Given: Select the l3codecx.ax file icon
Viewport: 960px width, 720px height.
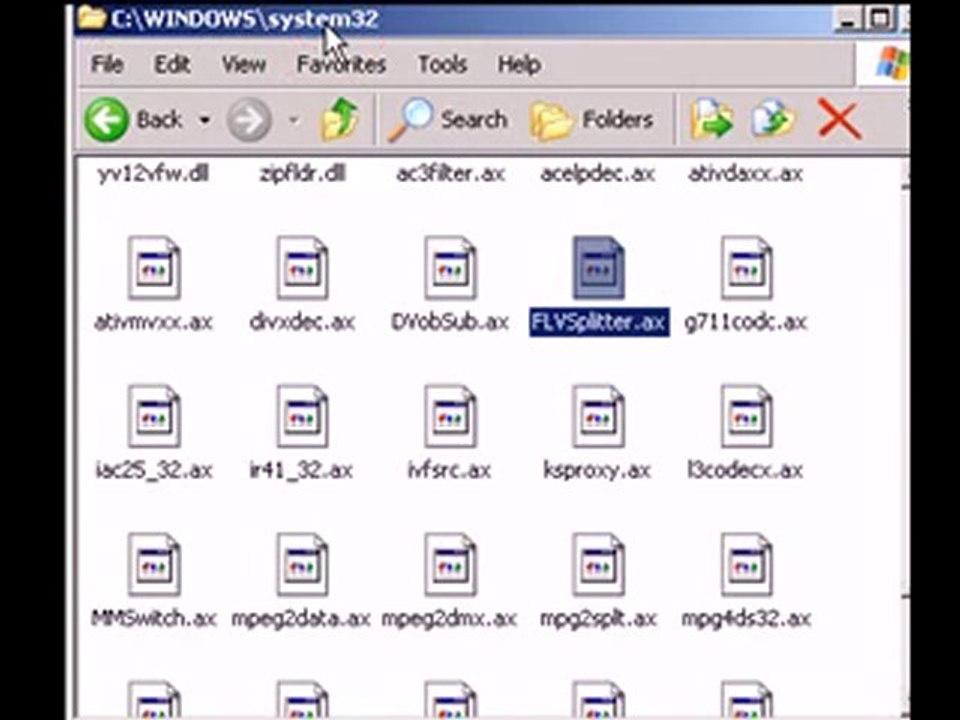Looking at the screenshot, I should tap(746, 416).
